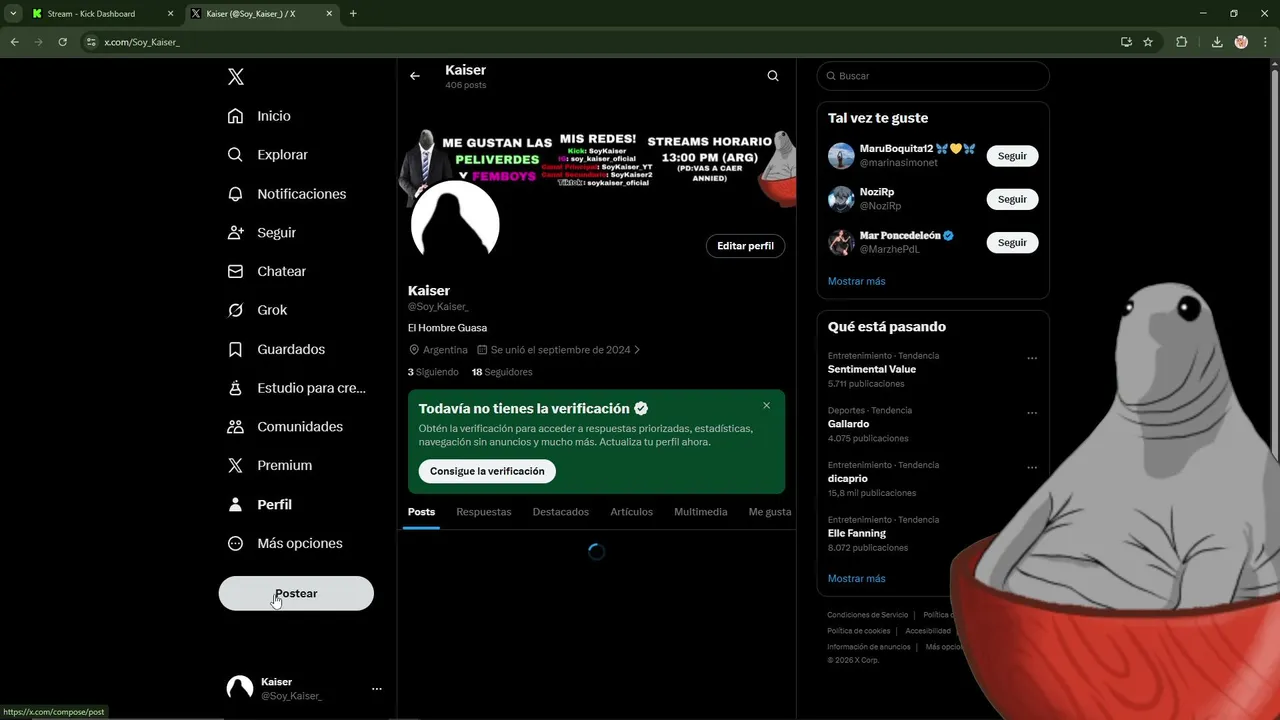The image size is (1280, 720).
Task: Open browser downloads icon
Action: click(x=1217, y=42)
